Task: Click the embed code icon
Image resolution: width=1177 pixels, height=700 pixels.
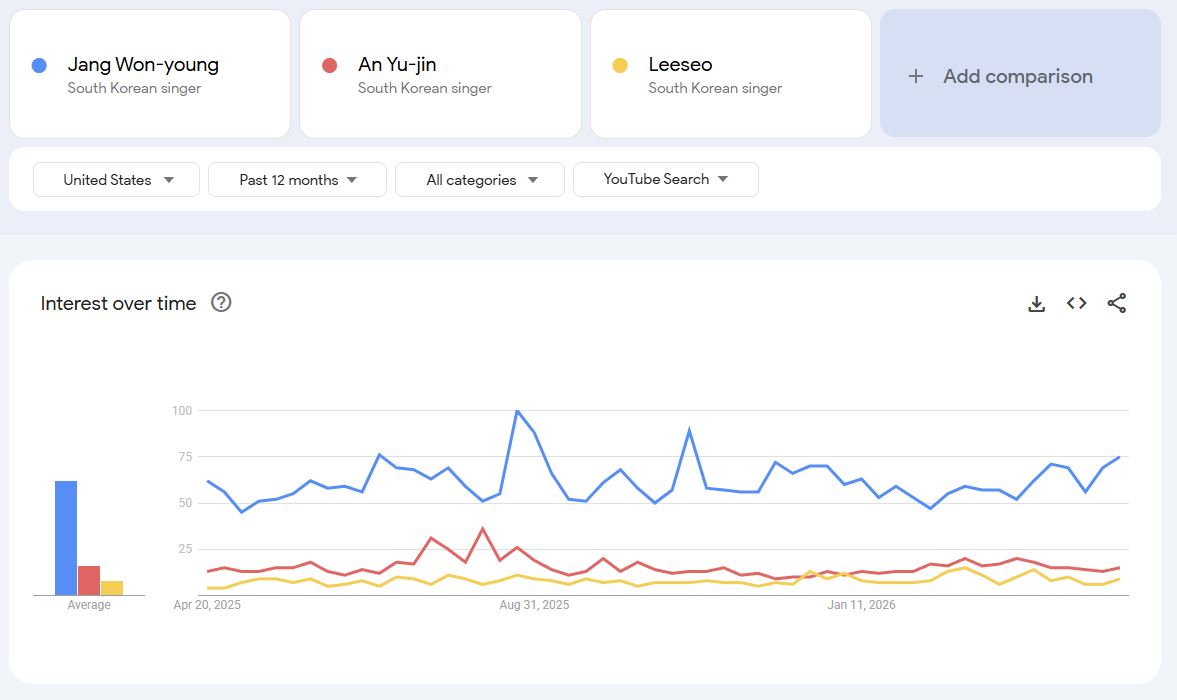Action: point(1076,303)
